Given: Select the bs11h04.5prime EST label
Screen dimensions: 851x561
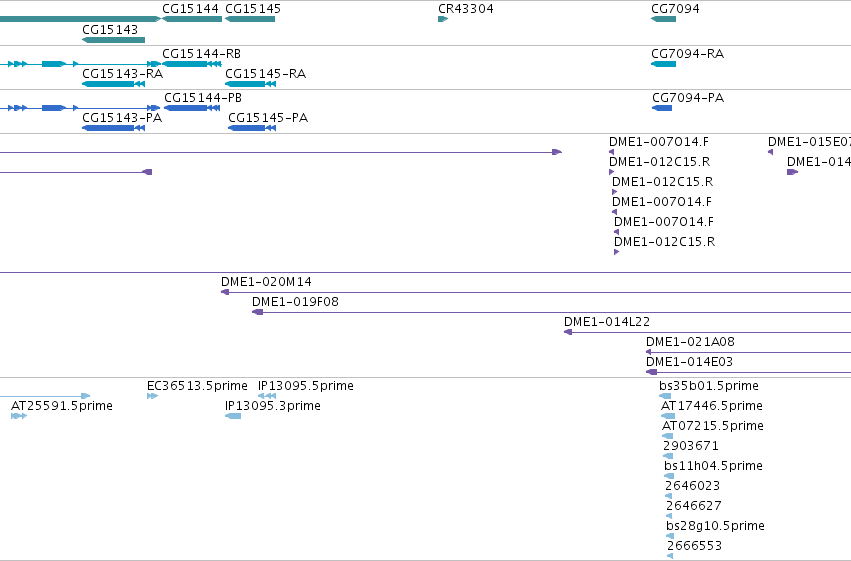Looking at the screenshot, I should (713, 466).
